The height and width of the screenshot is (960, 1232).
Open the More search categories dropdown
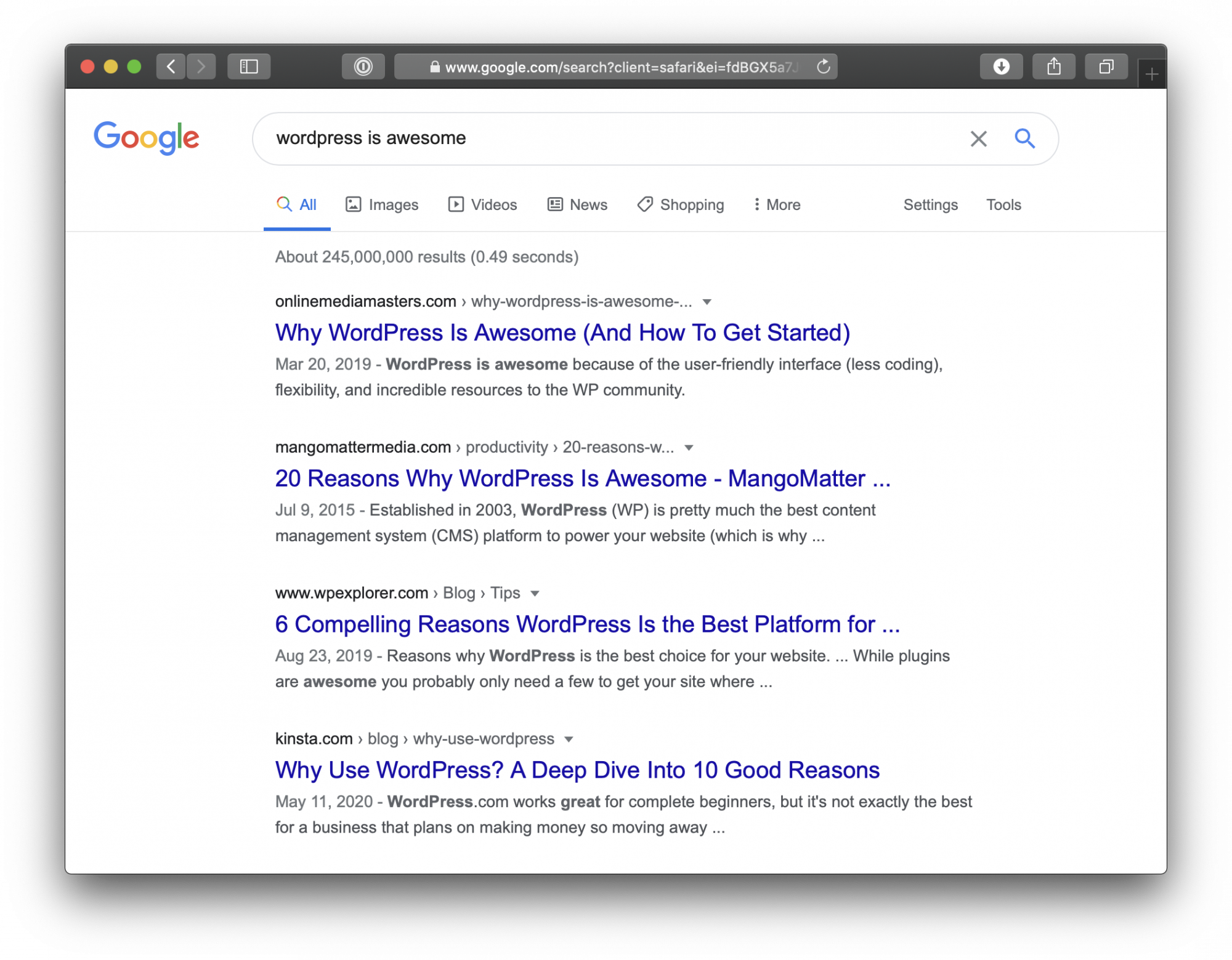click(777, 204)
